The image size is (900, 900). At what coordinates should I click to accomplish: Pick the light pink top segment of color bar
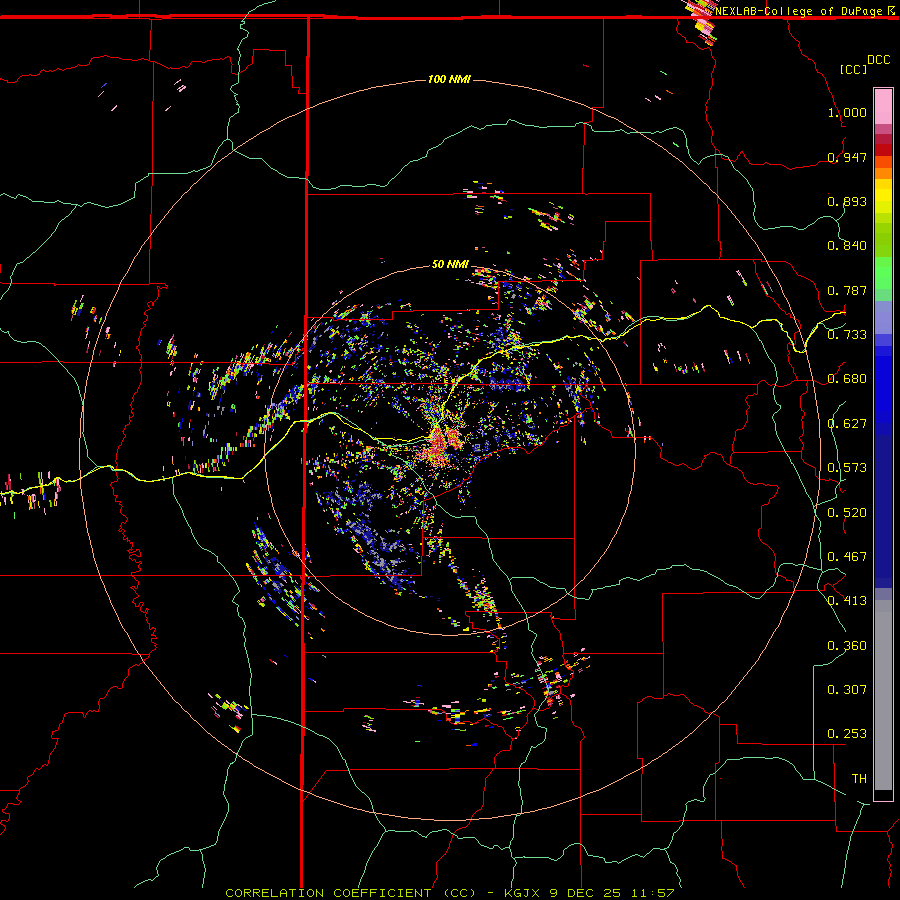883,107
